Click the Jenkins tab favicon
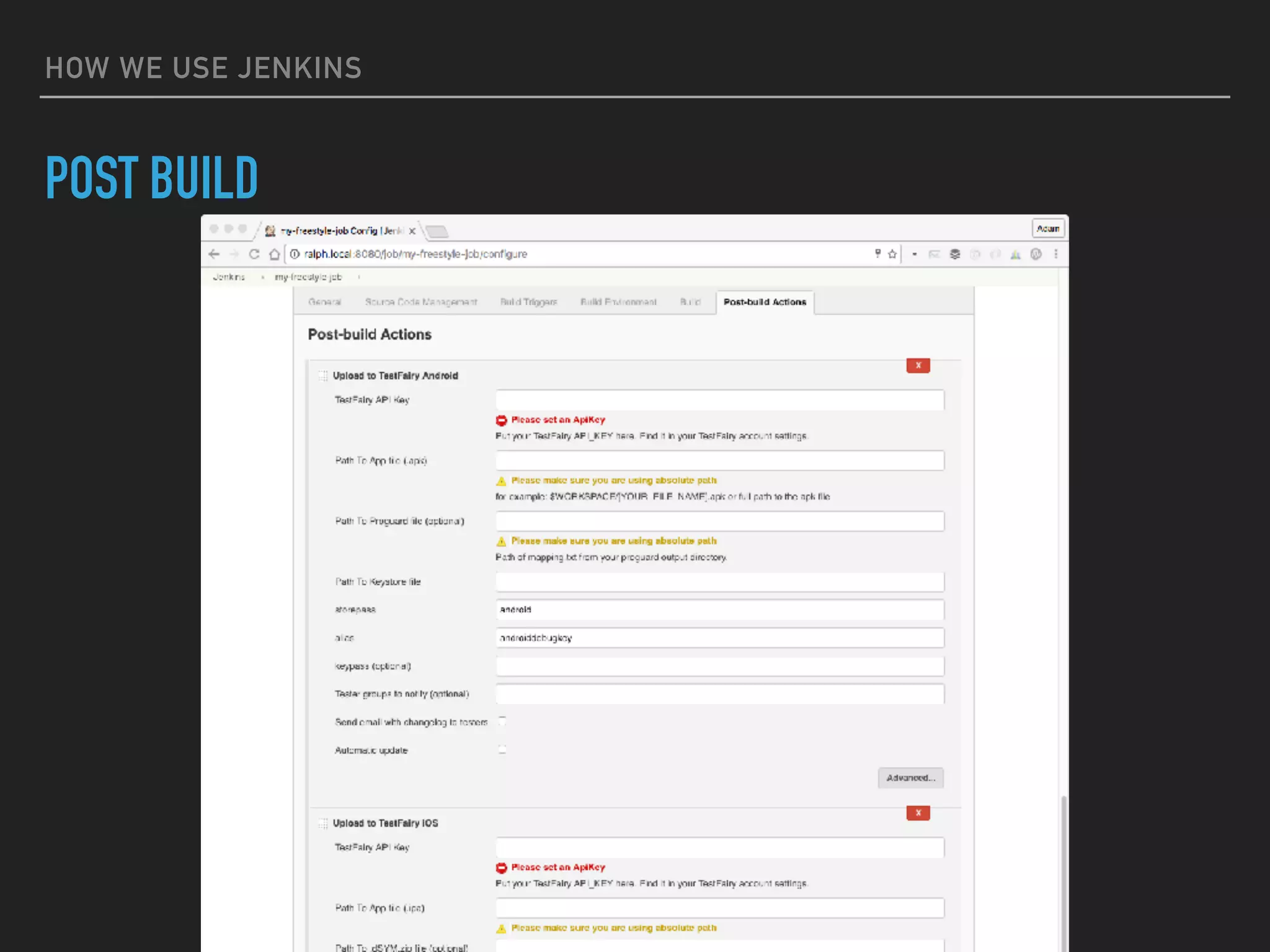This screenshot has width=1270, height=952. (270, 231)
